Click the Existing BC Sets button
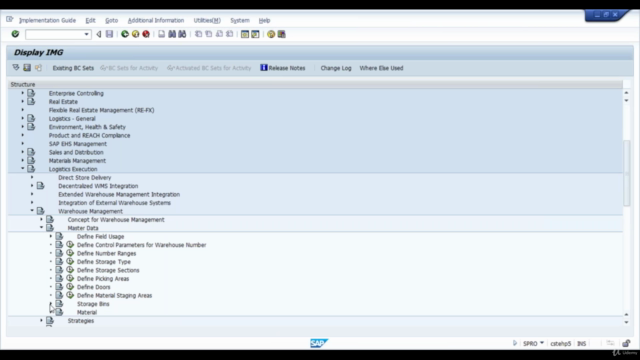 73,68
